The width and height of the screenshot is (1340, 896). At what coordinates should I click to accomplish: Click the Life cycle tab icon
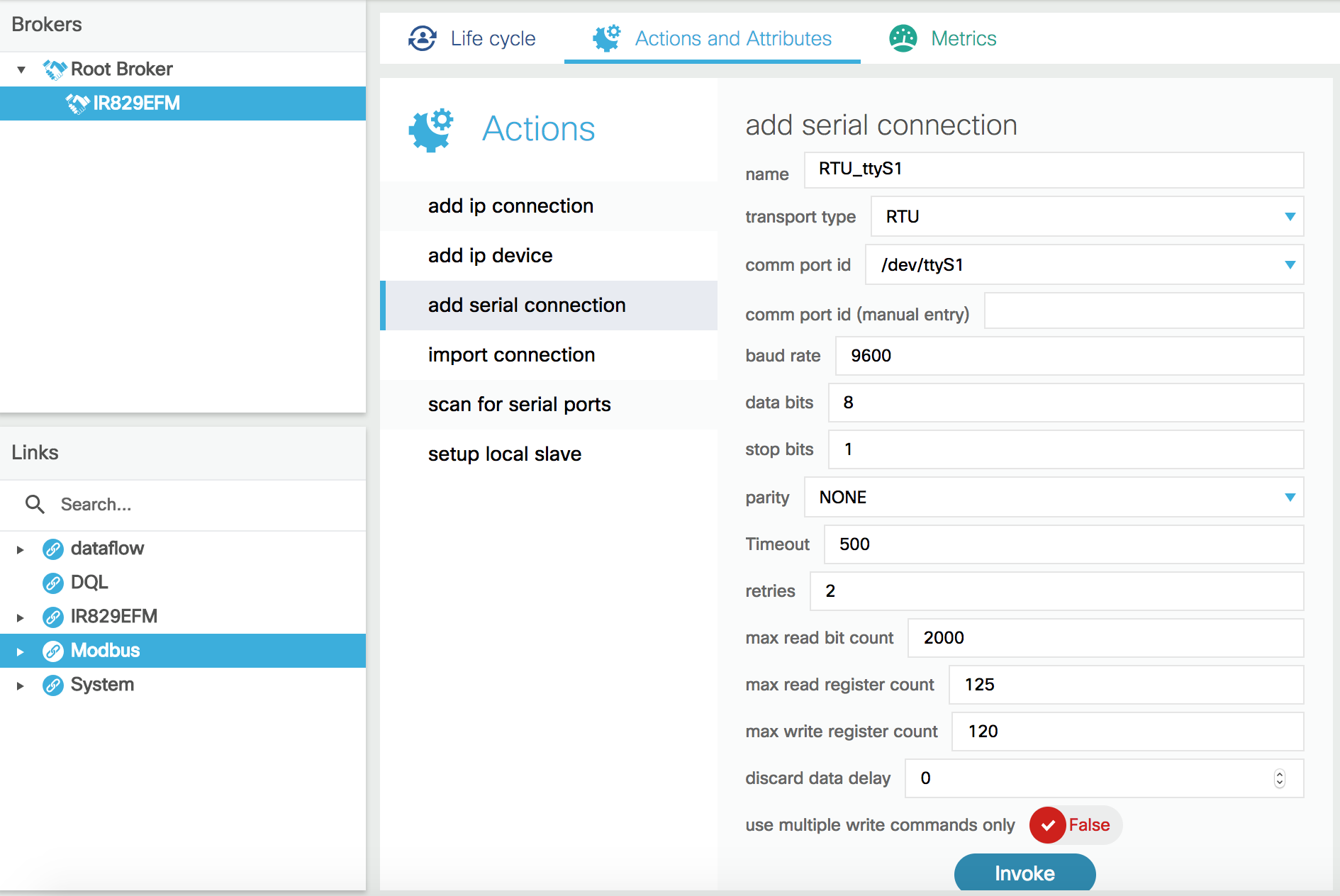[x=421, y=38]
